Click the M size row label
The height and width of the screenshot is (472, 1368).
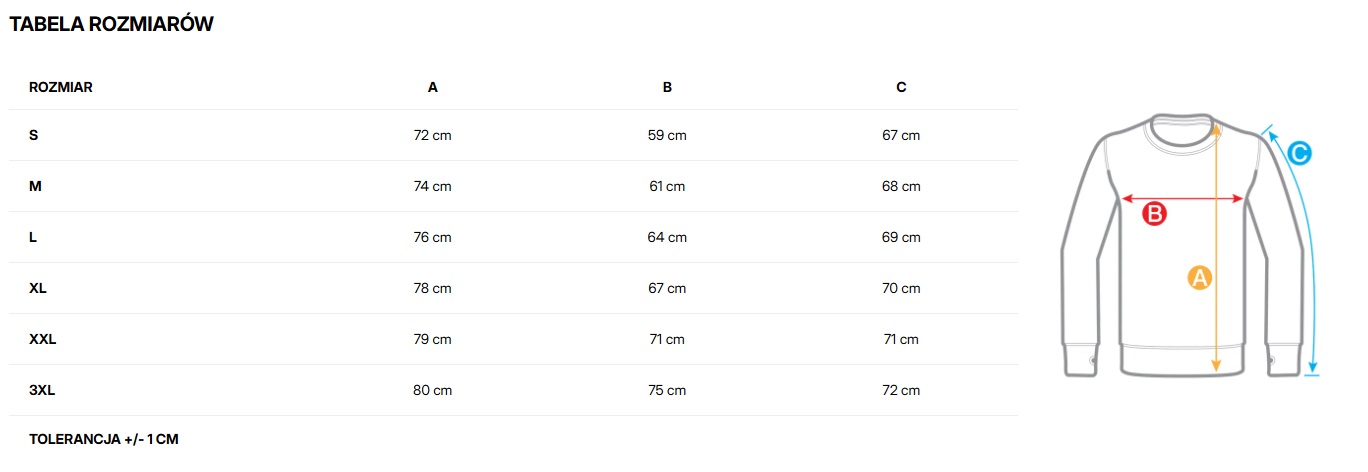click(x=35, y=186)
